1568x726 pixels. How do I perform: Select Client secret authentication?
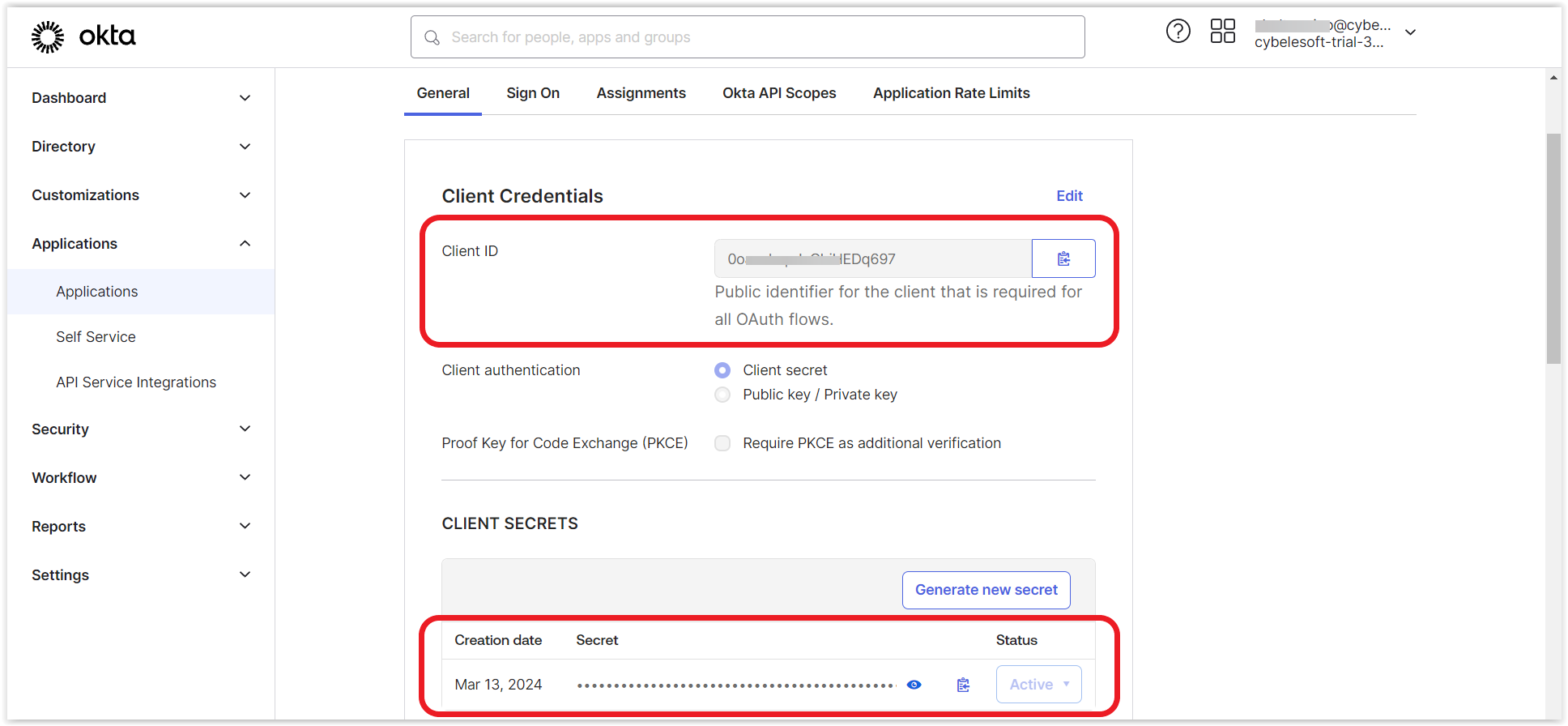[x=722, y=370]
